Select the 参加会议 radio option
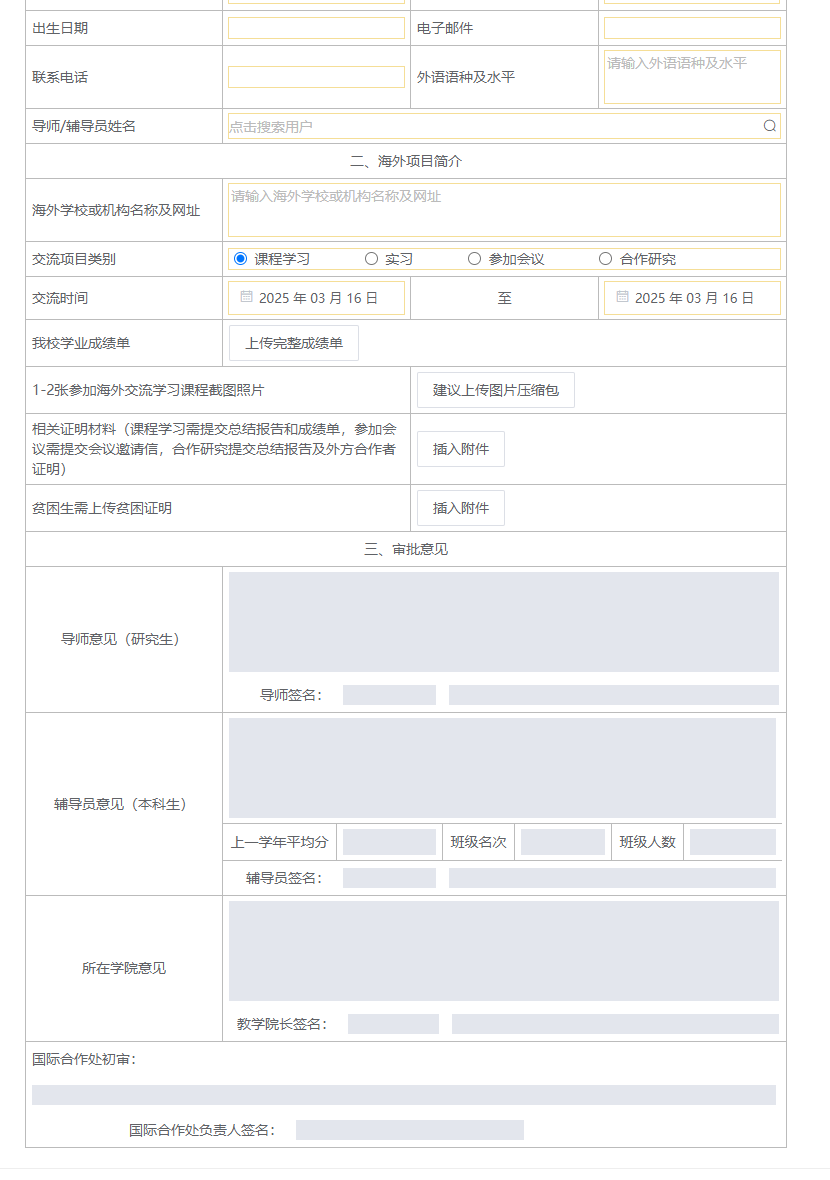This screenshot has height=1180, width=830. tap(475, 259)
